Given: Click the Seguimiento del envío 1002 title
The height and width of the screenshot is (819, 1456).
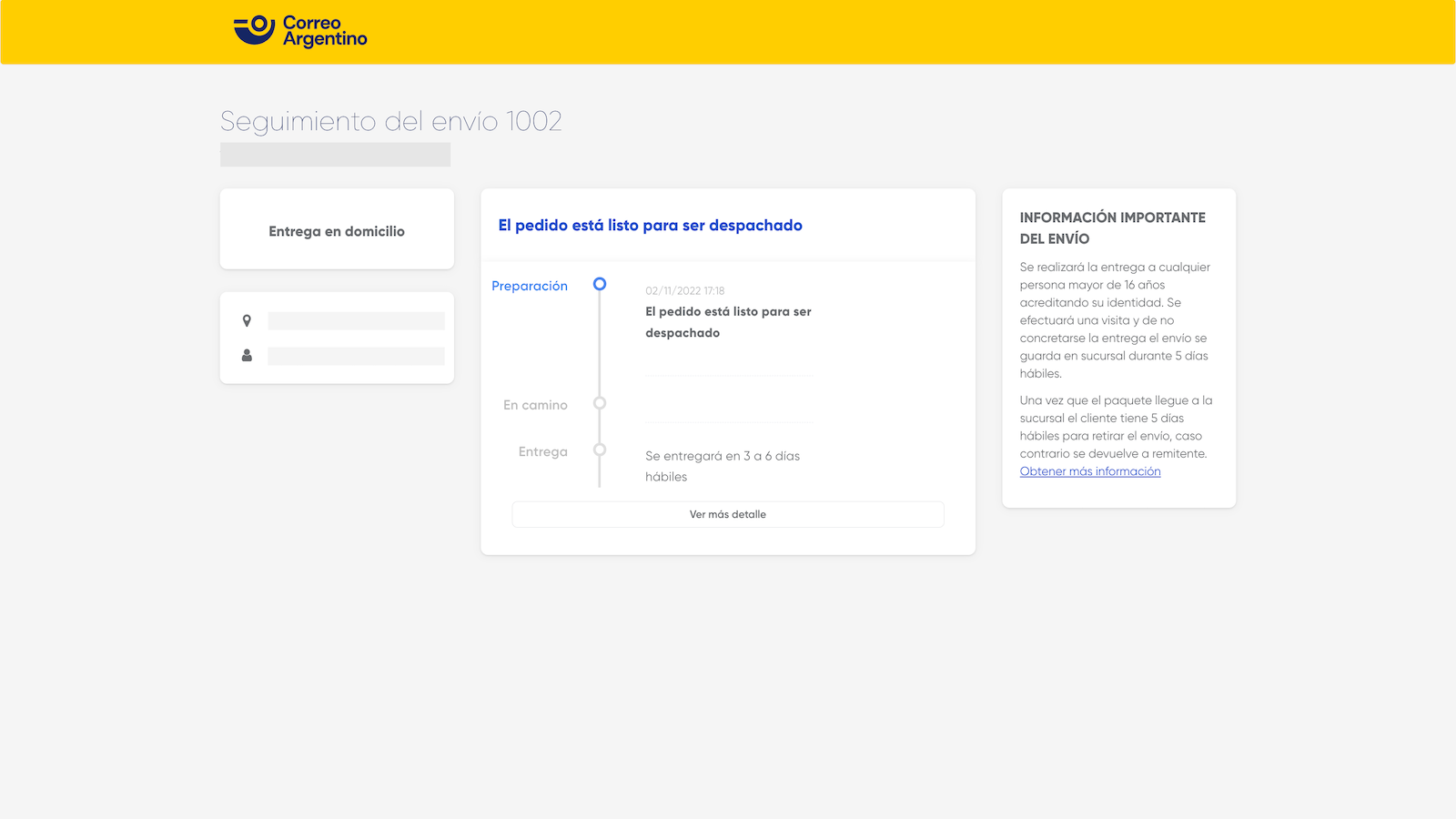Looking at the screenshot, I should pos(391,121).
